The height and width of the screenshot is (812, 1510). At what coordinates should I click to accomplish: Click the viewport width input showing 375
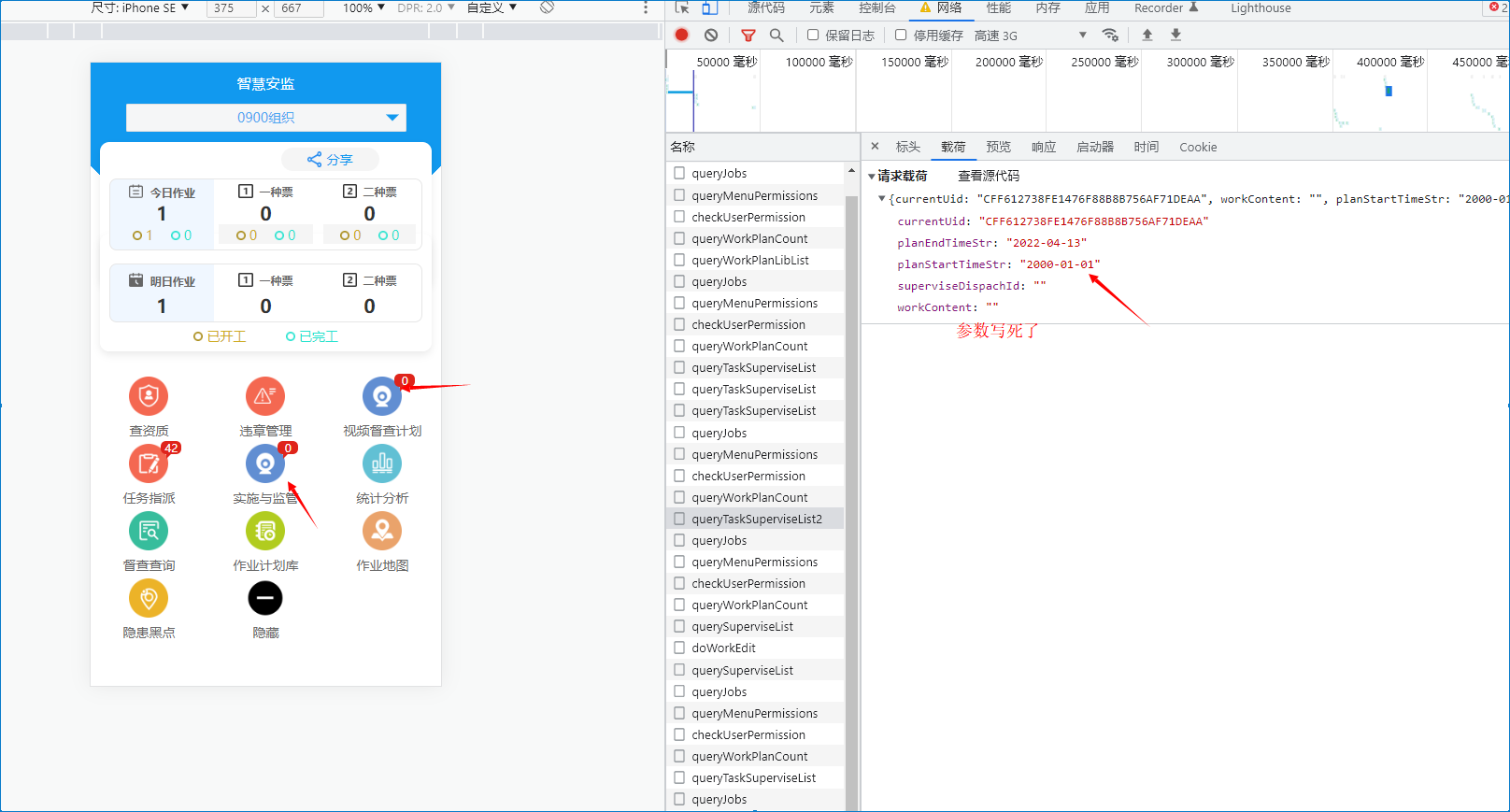click(x=230, y=8)
